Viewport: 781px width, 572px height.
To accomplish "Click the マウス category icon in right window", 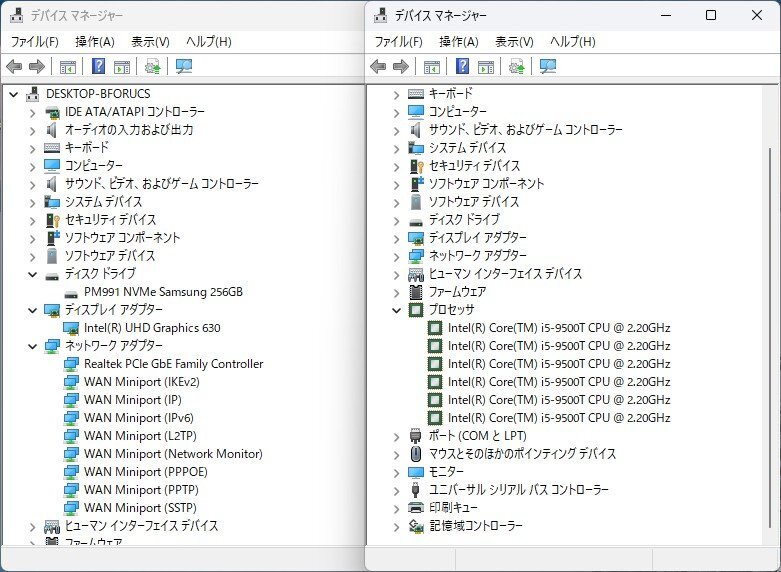I will 416,454.
